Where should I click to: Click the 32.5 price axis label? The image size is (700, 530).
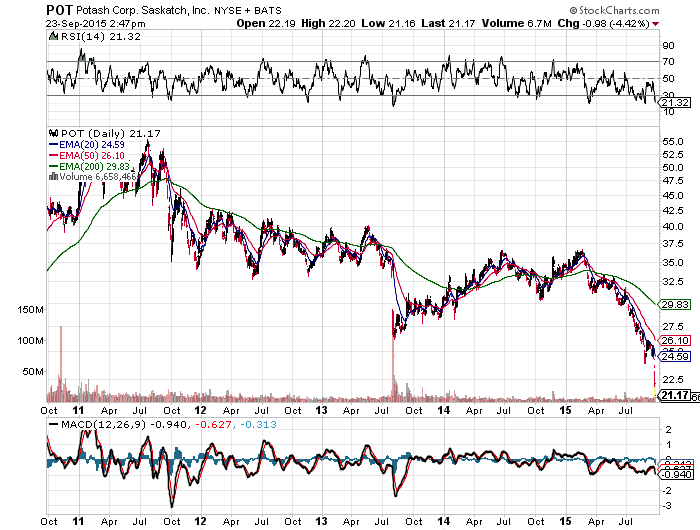(673, 281)
